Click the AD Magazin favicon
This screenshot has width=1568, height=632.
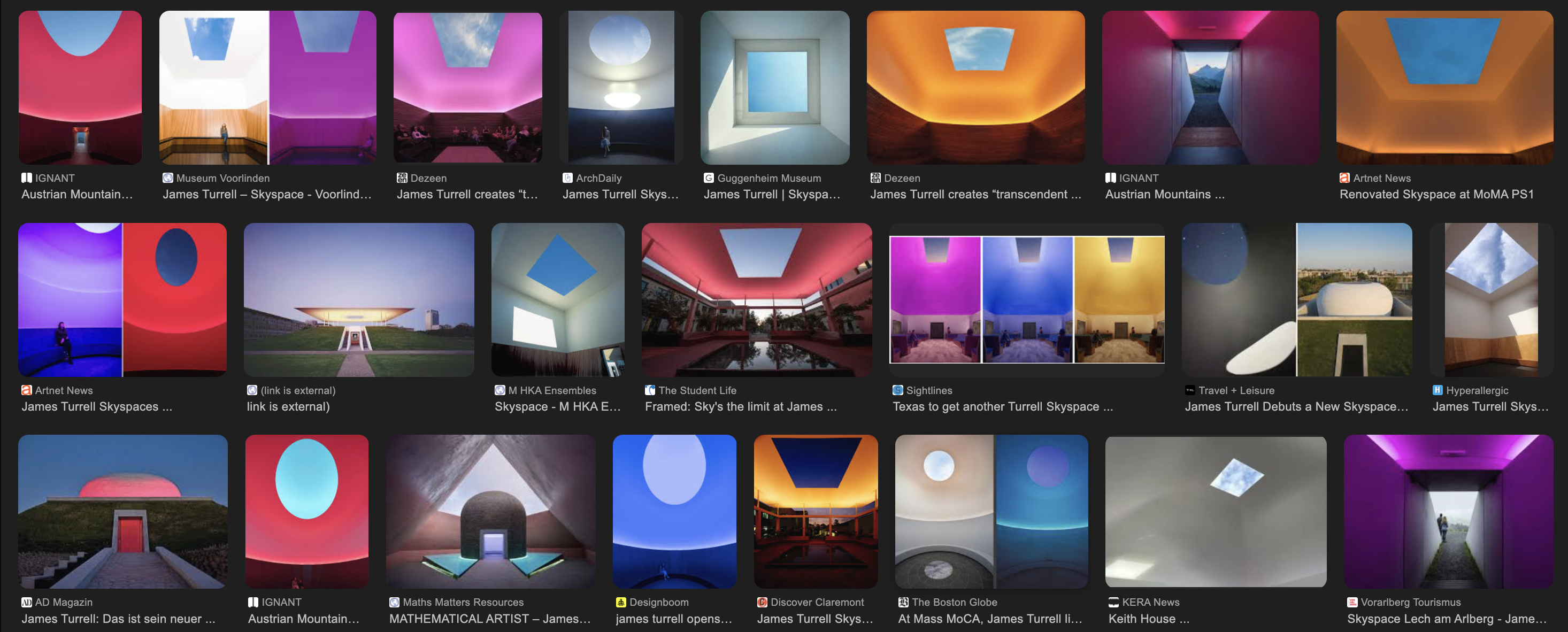(x=26, y=602)
